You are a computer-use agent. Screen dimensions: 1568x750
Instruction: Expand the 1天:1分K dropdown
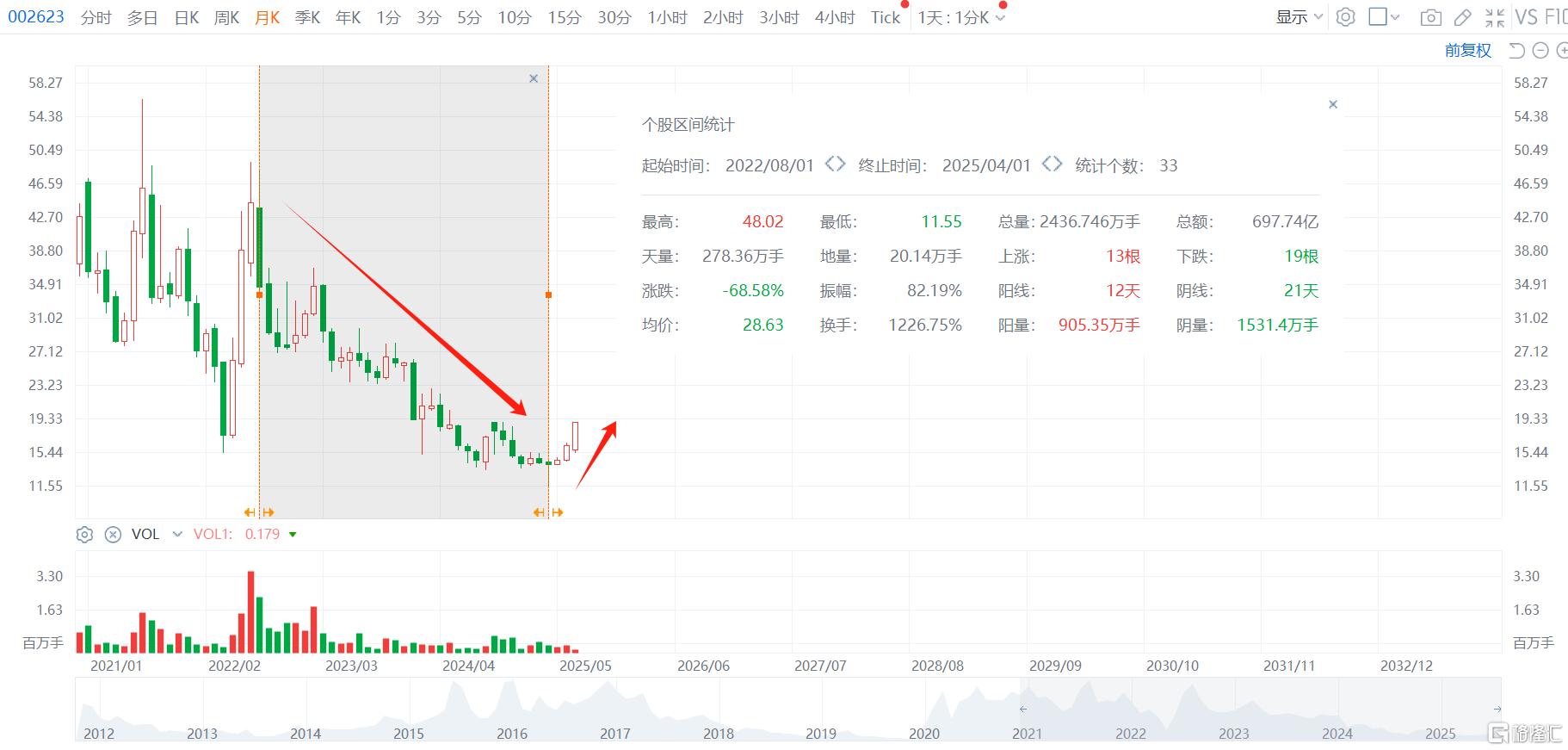pos(960,18)
